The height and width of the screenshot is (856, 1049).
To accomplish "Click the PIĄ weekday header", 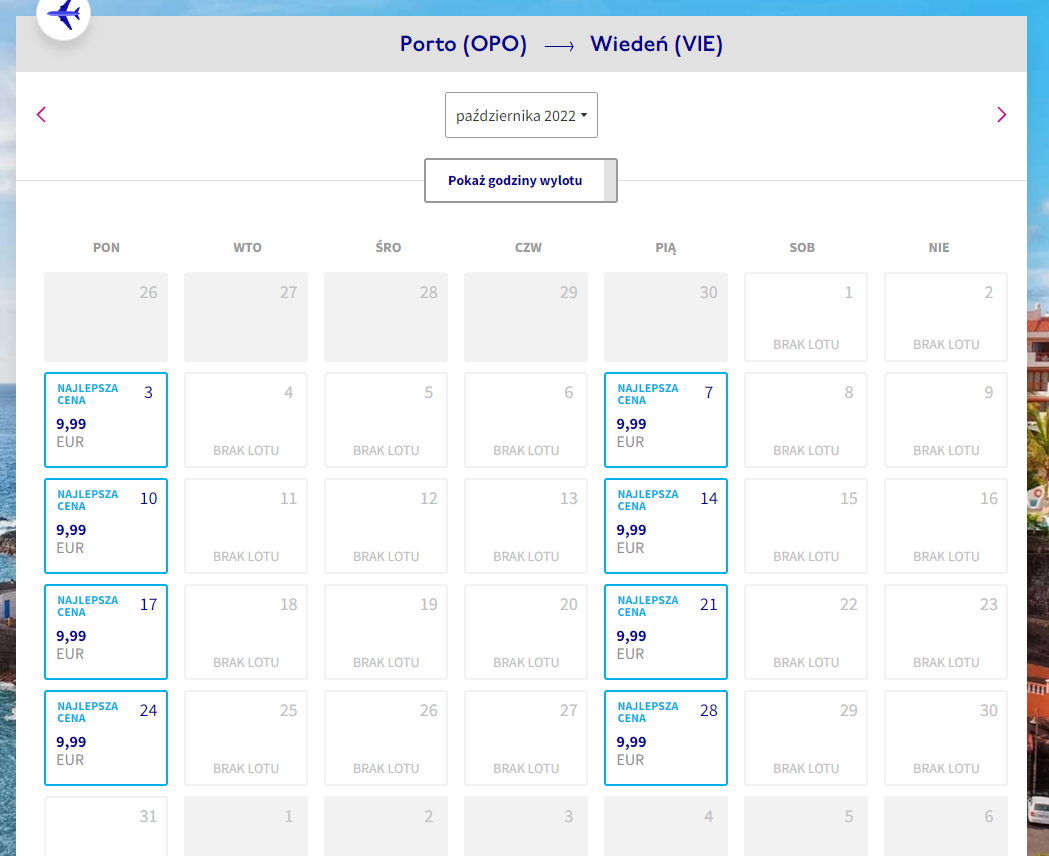I will coord(666,247).
